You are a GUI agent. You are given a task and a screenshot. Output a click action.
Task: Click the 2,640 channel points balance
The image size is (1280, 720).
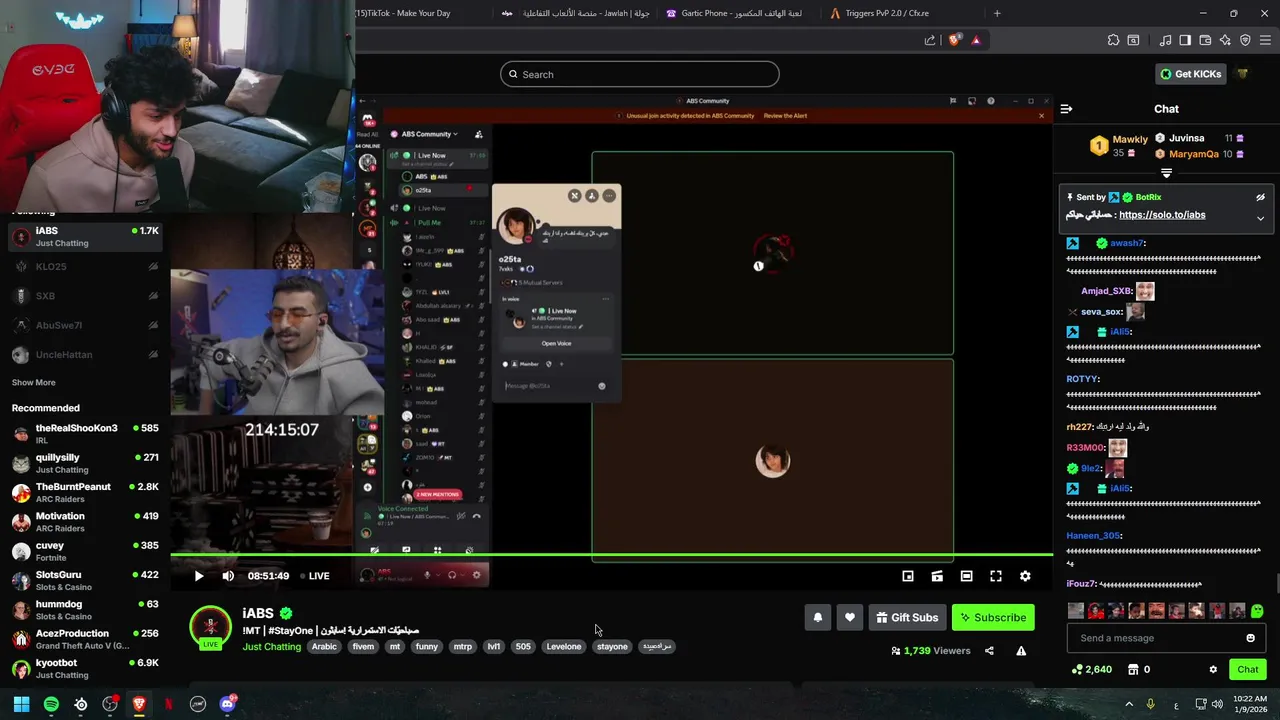click(1091, 670)
